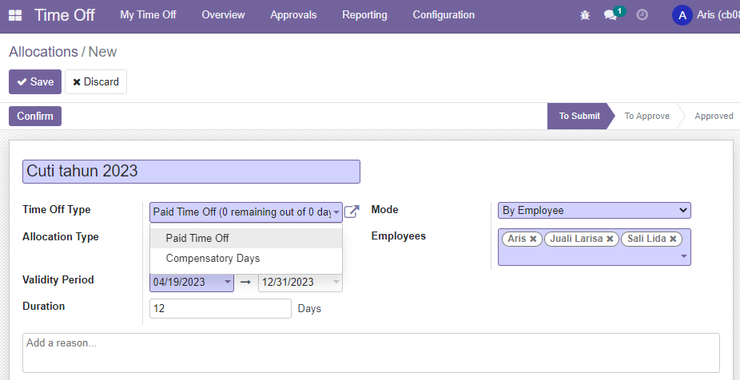Click the debug bug icon

click(585, 15)
